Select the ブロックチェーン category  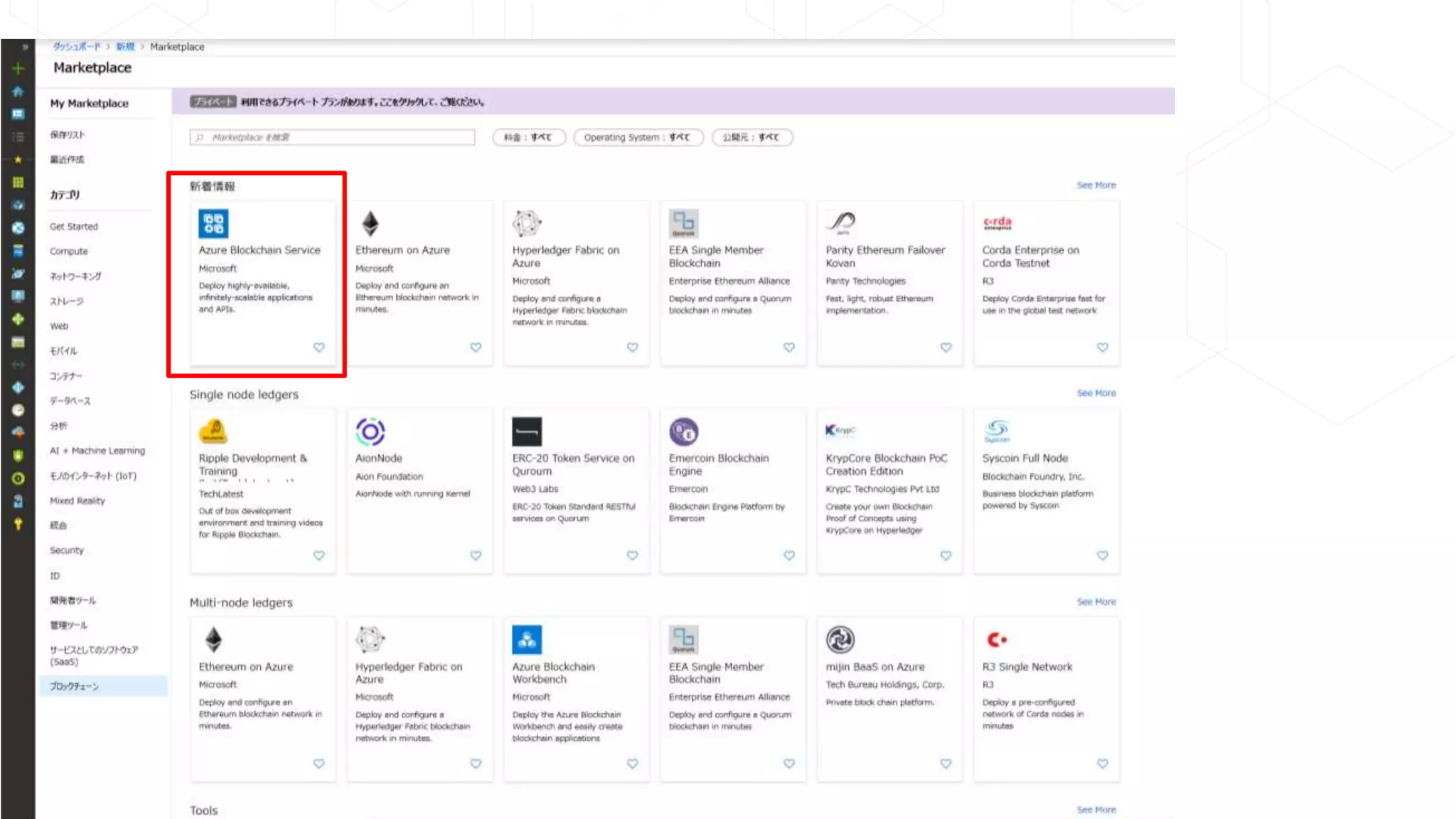pyautogui.click(x=75, y=686)
